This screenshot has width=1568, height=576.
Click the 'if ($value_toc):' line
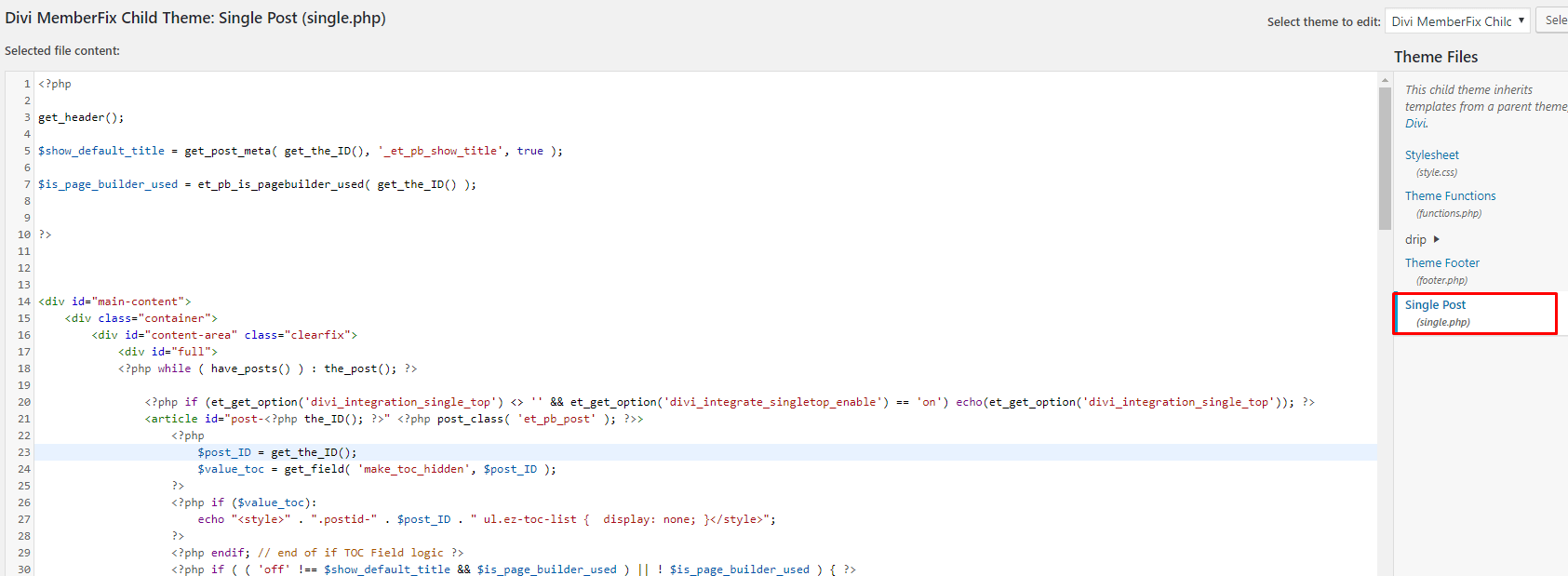click(x=244, y=502)
